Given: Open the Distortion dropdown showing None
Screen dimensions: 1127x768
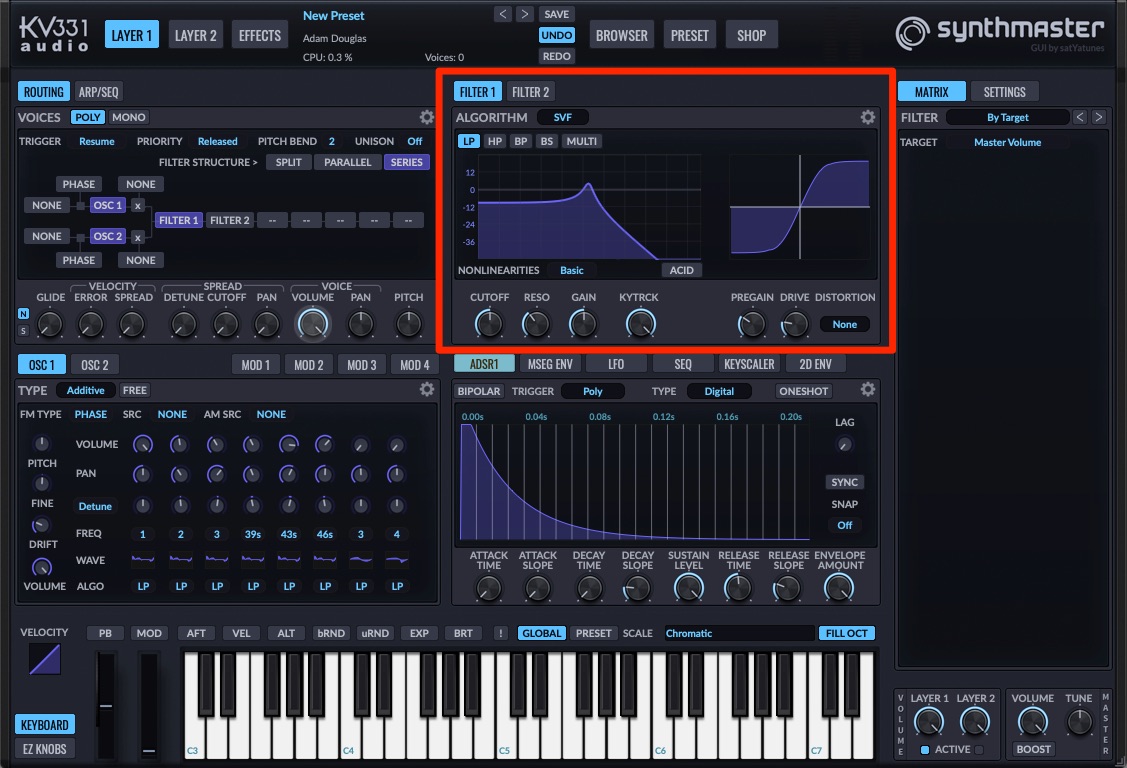Looking at the screenshot, I should pyautogui.click(x=845, y=324).
